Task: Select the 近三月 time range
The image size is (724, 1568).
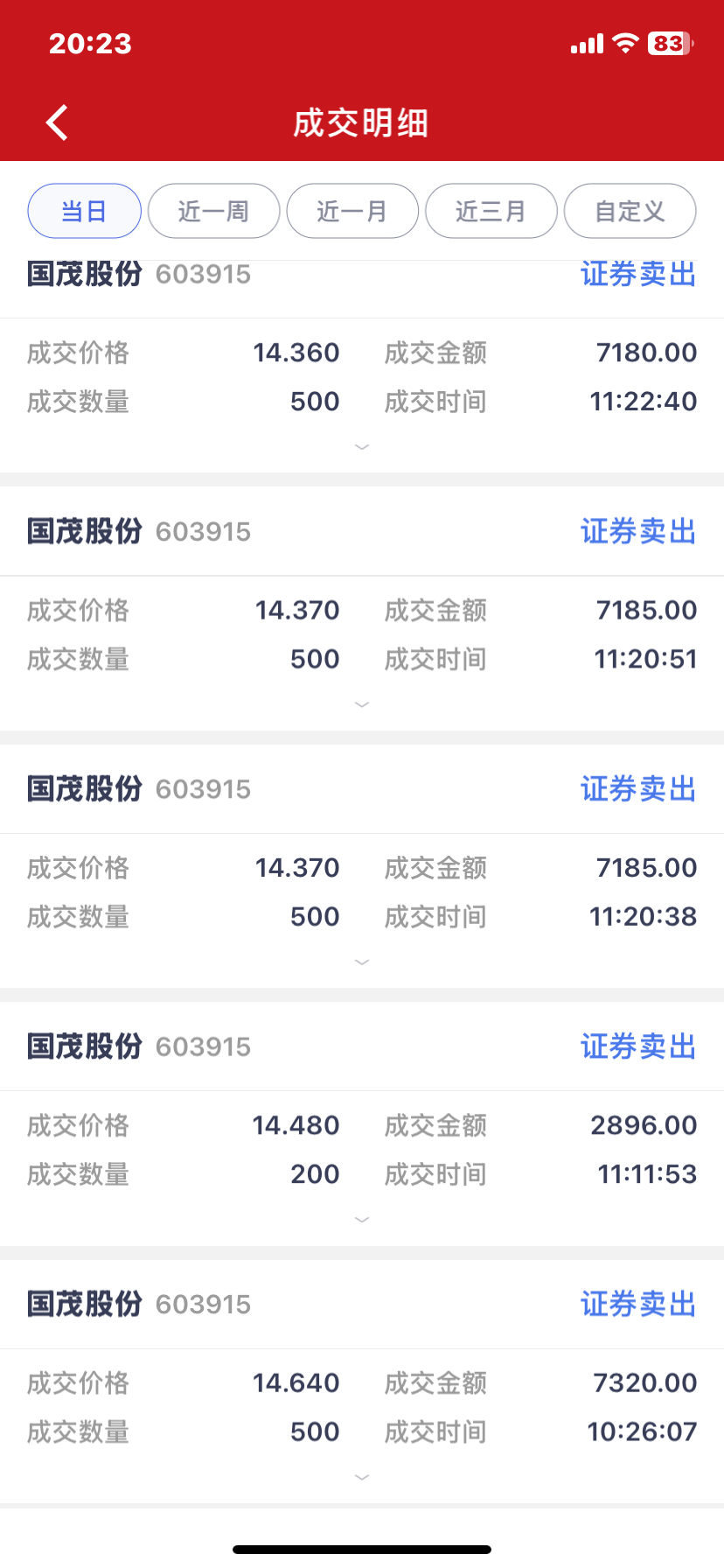Action: tap(491, 211)
